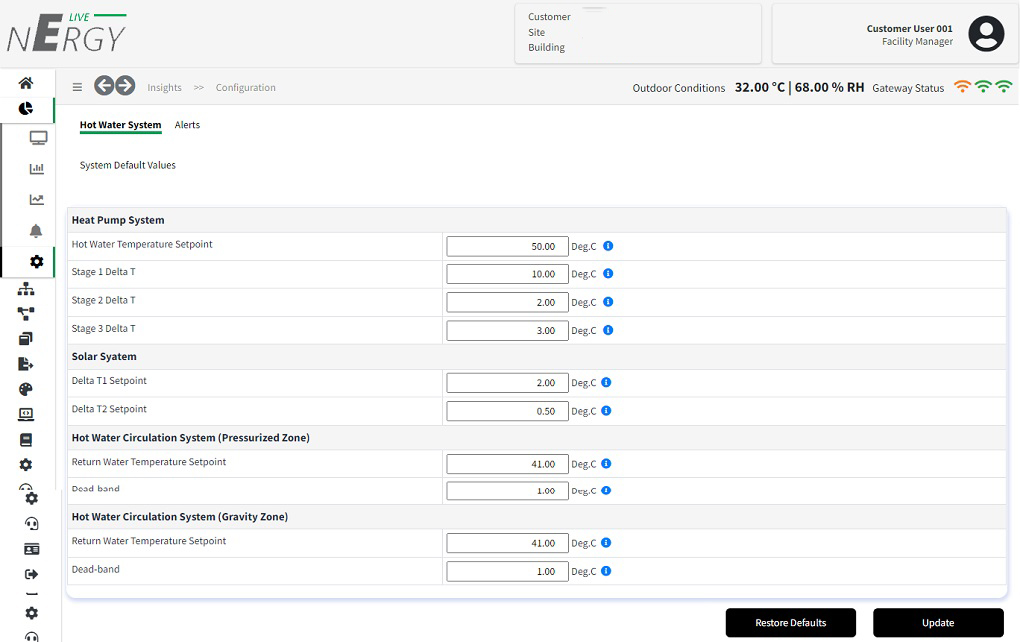
Task: Focus Pressurized Zone Dead band field
Action: pyautogui.click(x=507, y=490)
